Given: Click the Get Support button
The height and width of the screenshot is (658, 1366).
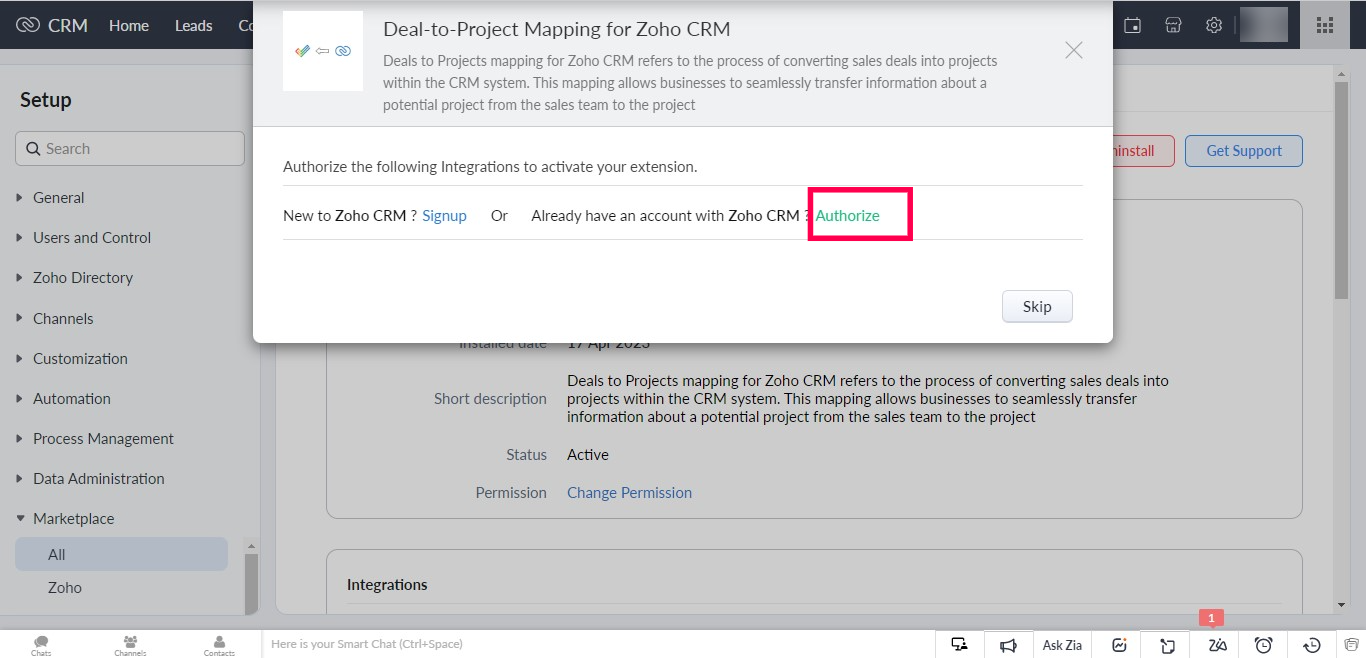Looking at the screenshot, I should click(x=1244, y=151).
